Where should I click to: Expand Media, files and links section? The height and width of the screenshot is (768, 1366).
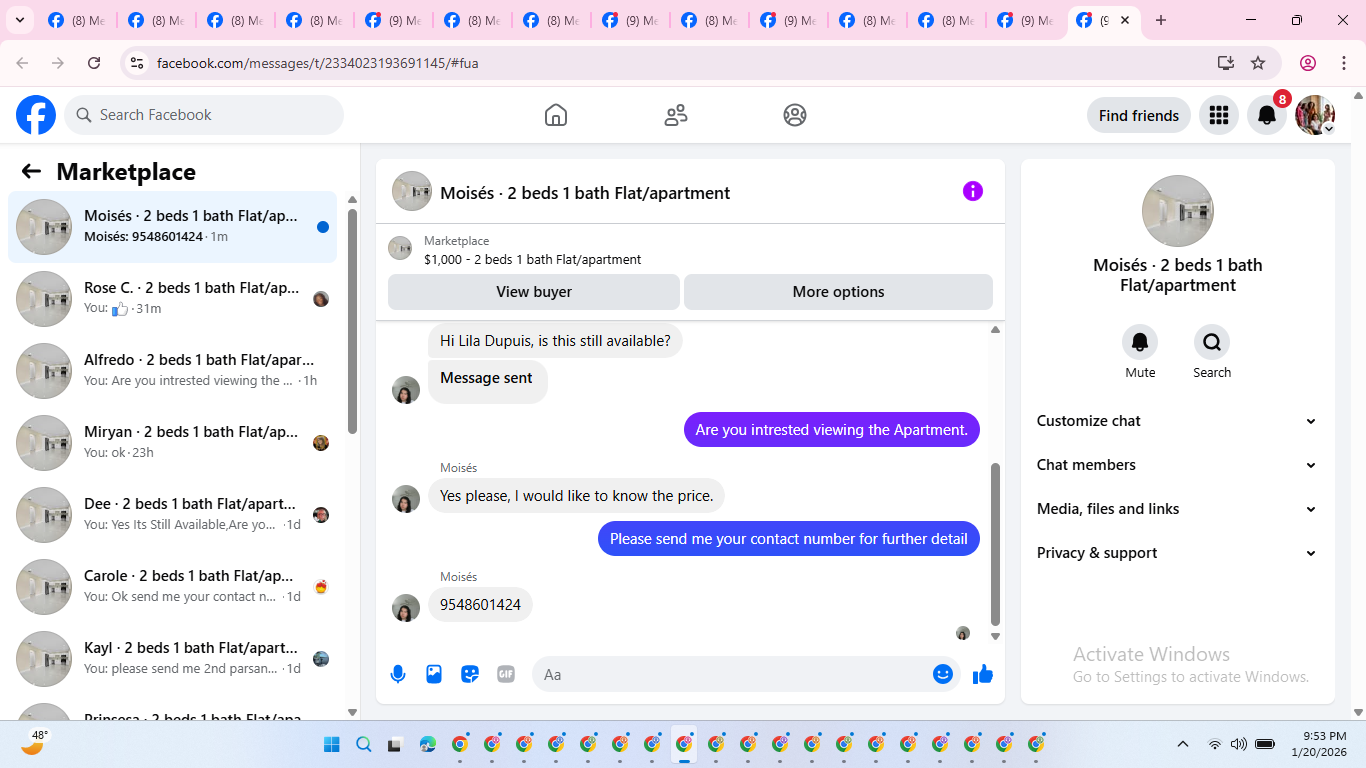[x=1177, y=509]
